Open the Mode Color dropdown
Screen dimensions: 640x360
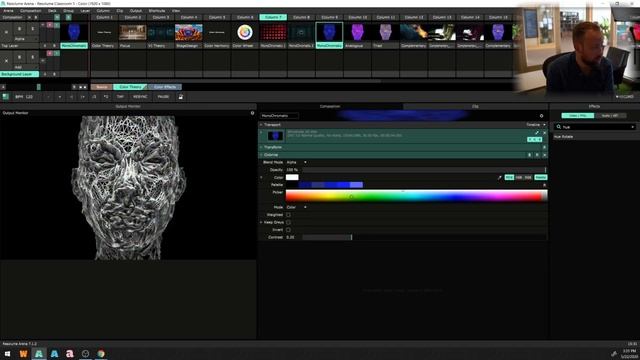(x=296, y=207)
